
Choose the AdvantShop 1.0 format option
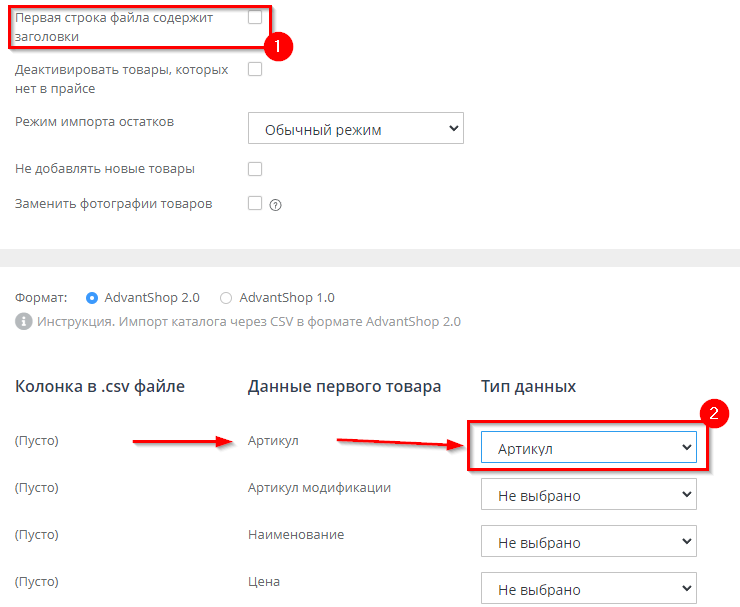click(226, 297)
